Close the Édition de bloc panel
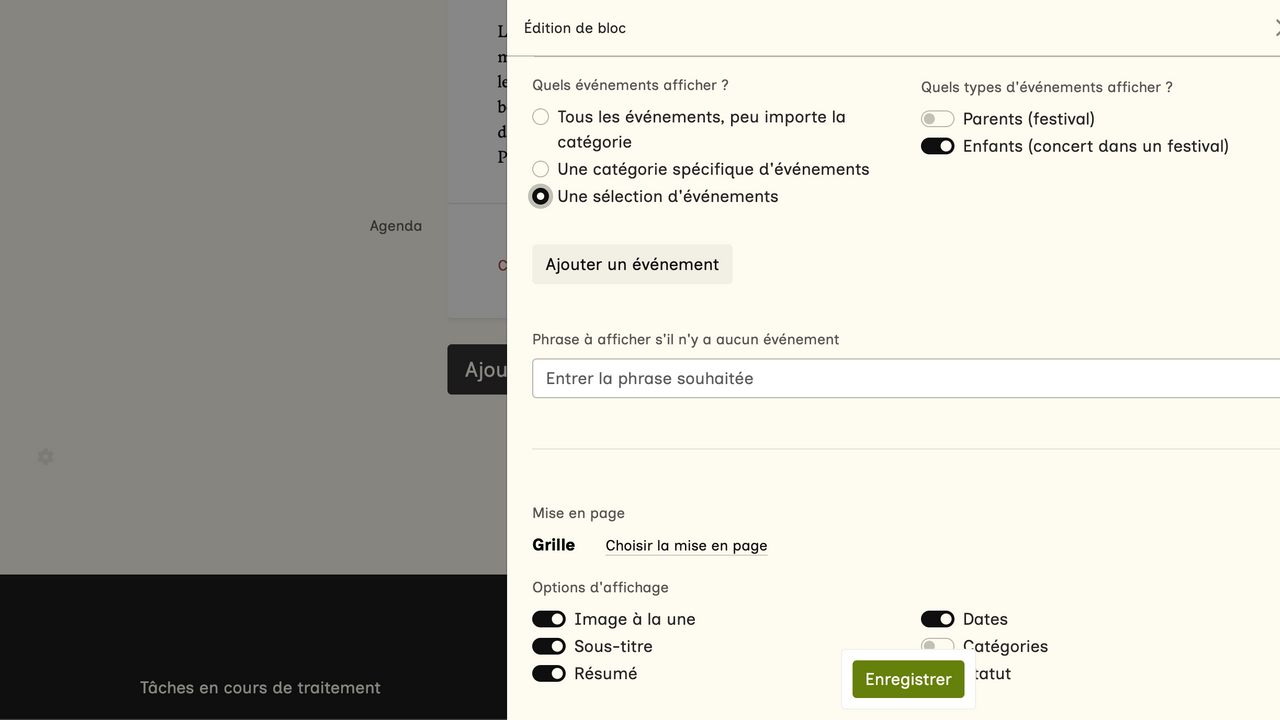1280x720 pixels. [1275, 28]
